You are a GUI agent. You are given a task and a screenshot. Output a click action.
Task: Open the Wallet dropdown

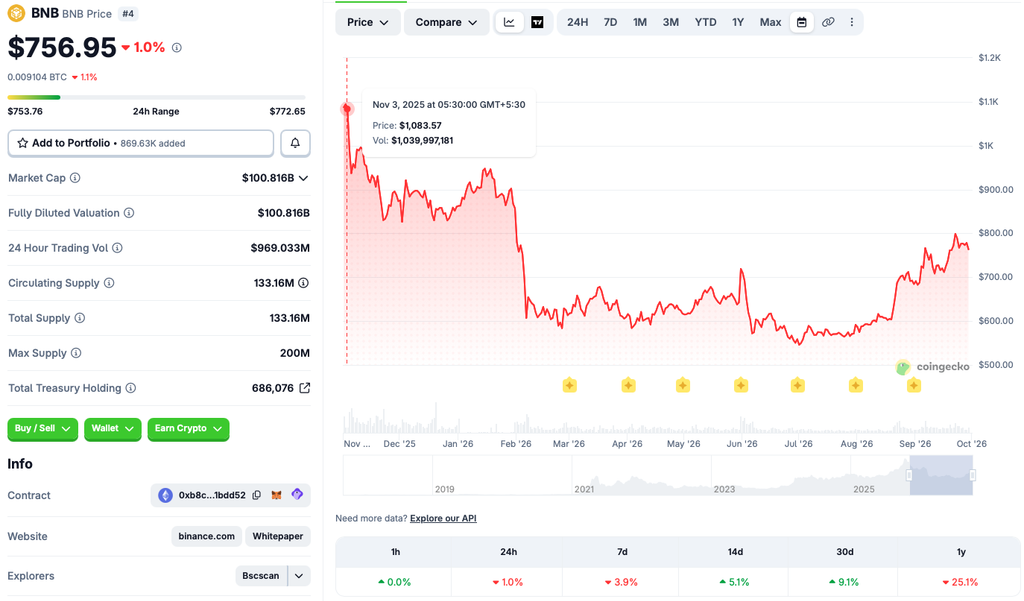point(112,429)
